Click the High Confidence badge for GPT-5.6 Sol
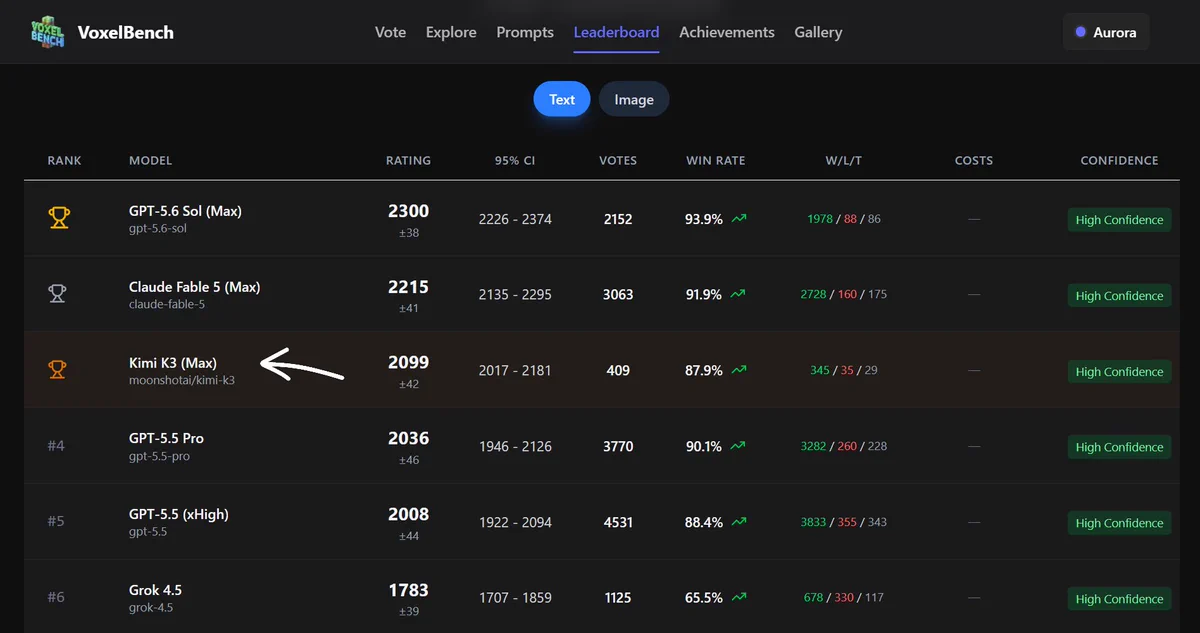Image resolution: width=1200 pixels, height=633 pixels. pyautogui.click(x=1119, y=220)
